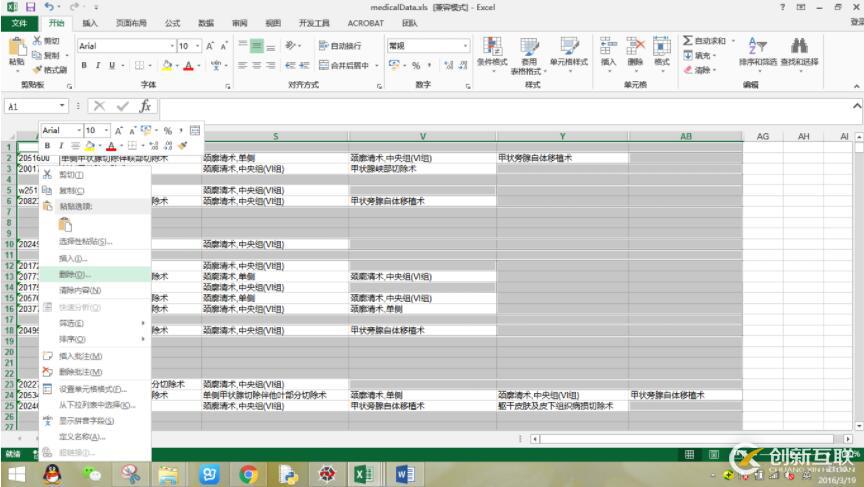
Task: Click the Format Painter brush in the ribbon
Action: [x=37, y=69]
